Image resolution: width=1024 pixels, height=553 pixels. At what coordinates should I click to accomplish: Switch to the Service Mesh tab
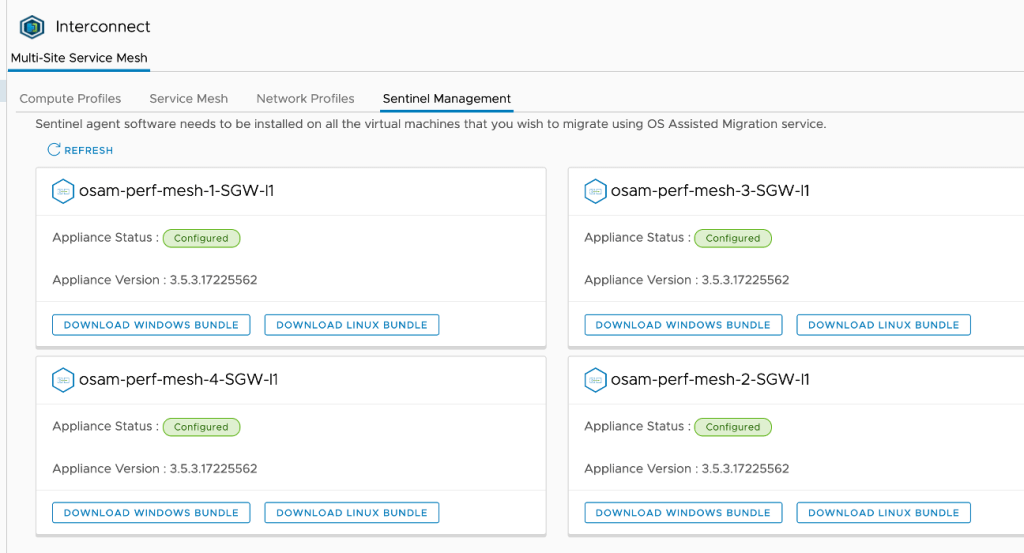click(188, 99)
